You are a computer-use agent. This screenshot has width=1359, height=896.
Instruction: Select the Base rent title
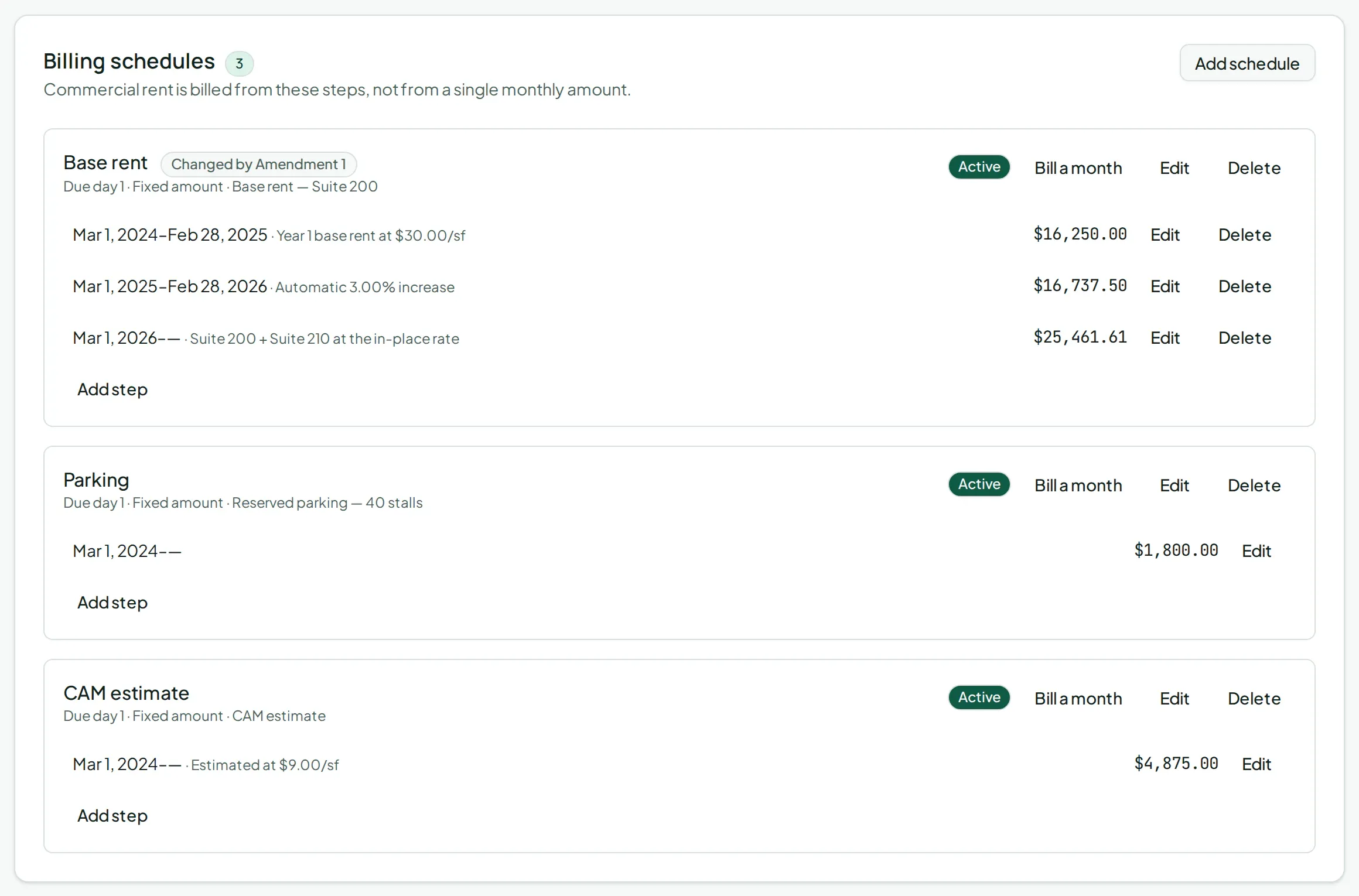tap(105, 163)
